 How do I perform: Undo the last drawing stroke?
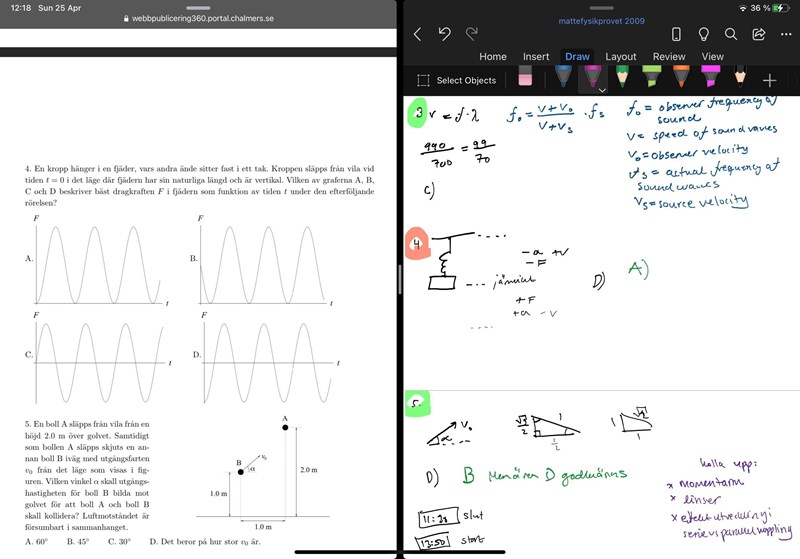[445, 34]
